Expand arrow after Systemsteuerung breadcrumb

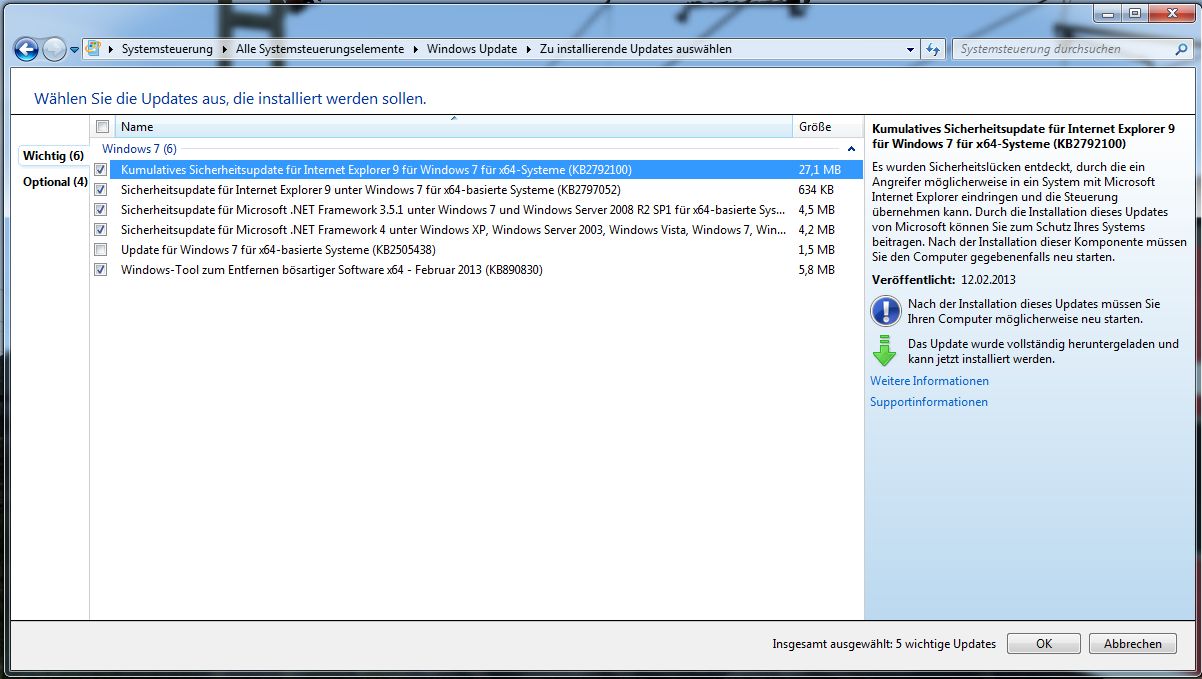(224, 49)
